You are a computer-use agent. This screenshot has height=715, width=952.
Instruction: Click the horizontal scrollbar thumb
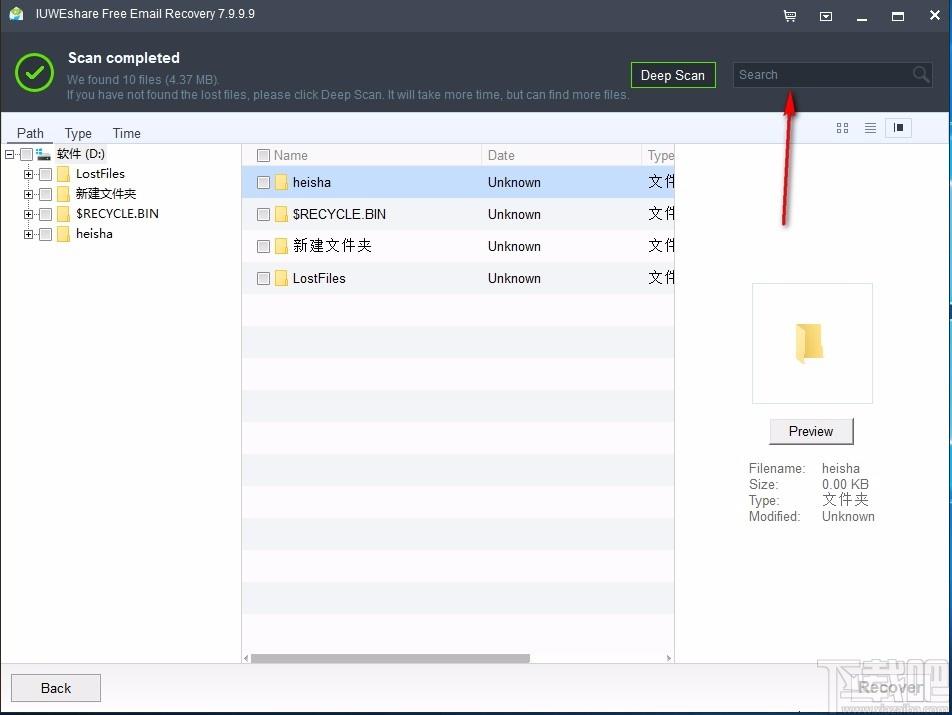point(390,659)
